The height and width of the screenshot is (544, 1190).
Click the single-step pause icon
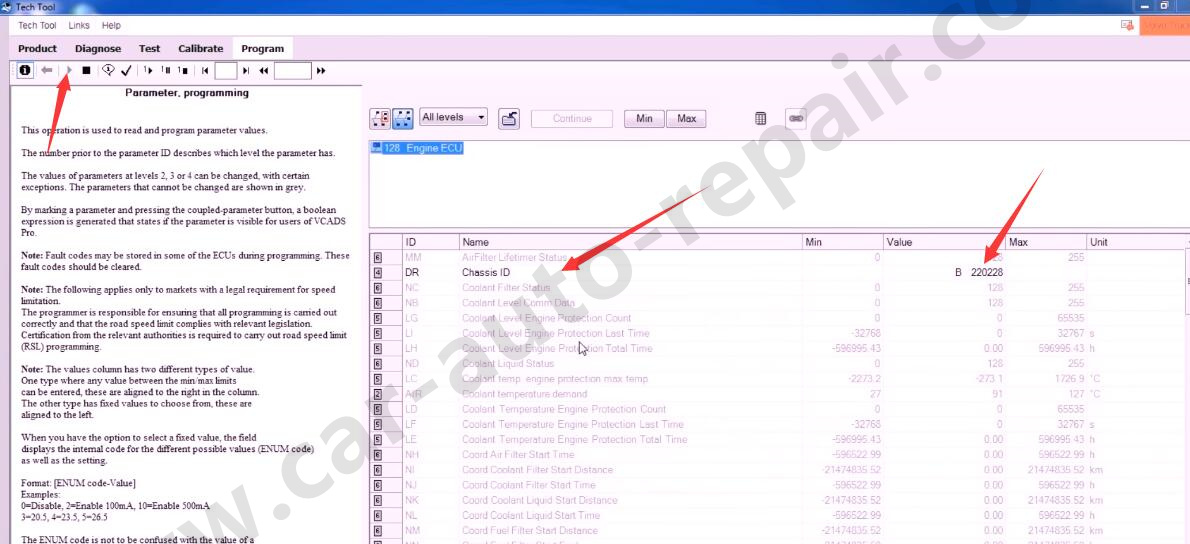(165, 71)
